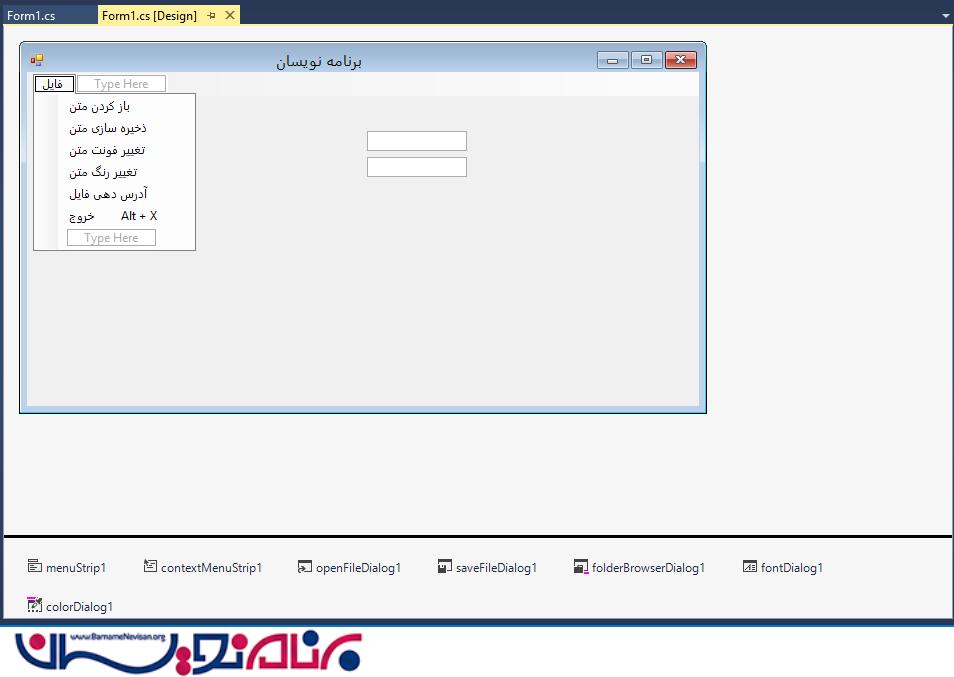Select the خروج Alt + X menu item
The image size is (954, 677).
pos(114,216)
